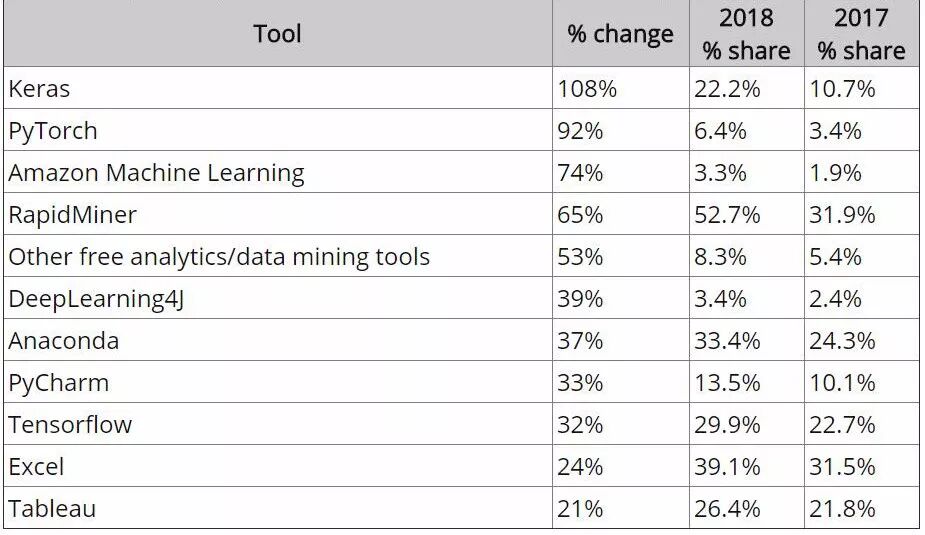Click the Keras tool name cell
Image resolution: width=925 pixels, height=535 pixels.
278,88
